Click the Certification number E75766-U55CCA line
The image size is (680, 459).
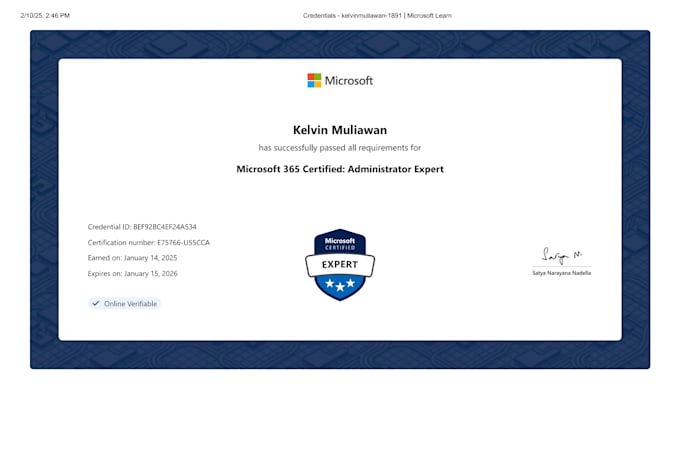click(149, 243)
